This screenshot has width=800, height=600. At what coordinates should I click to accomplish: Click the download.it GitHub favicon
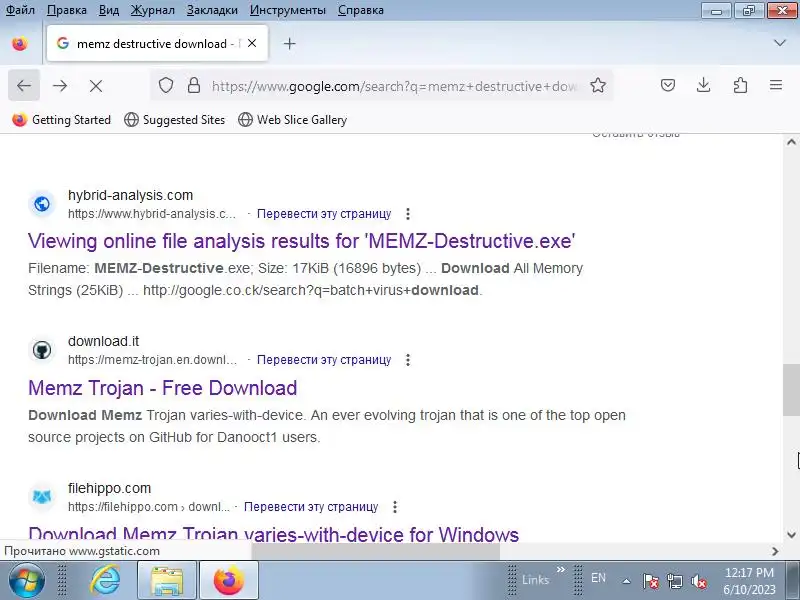click(x=42, y=350)
